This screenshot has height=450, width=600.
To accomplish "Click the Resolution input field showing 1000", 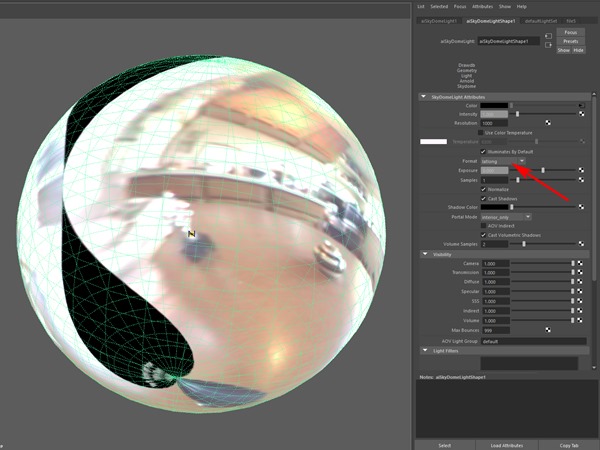I will pos(494,123).
